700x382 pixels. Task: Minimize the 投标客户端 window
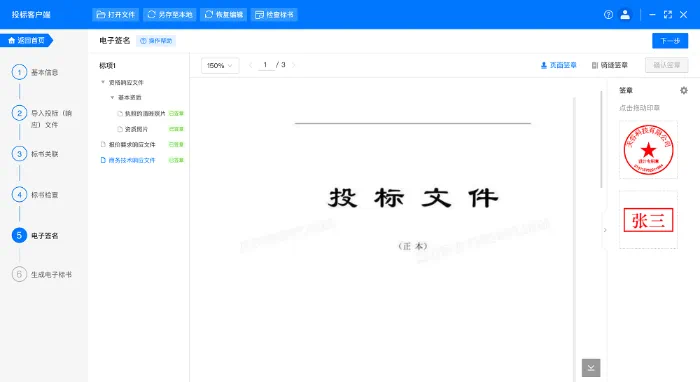(652, 15)
